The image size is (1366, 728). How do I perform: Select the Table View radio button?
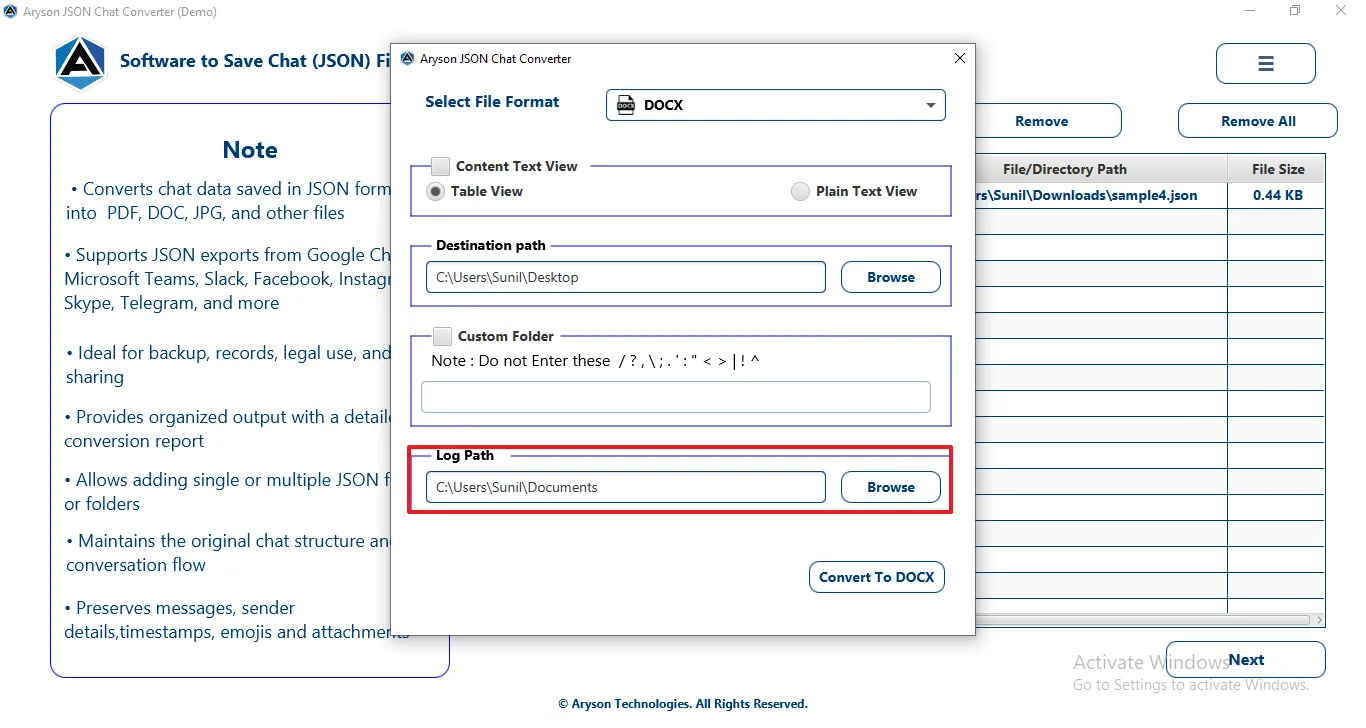pos(436,192)
